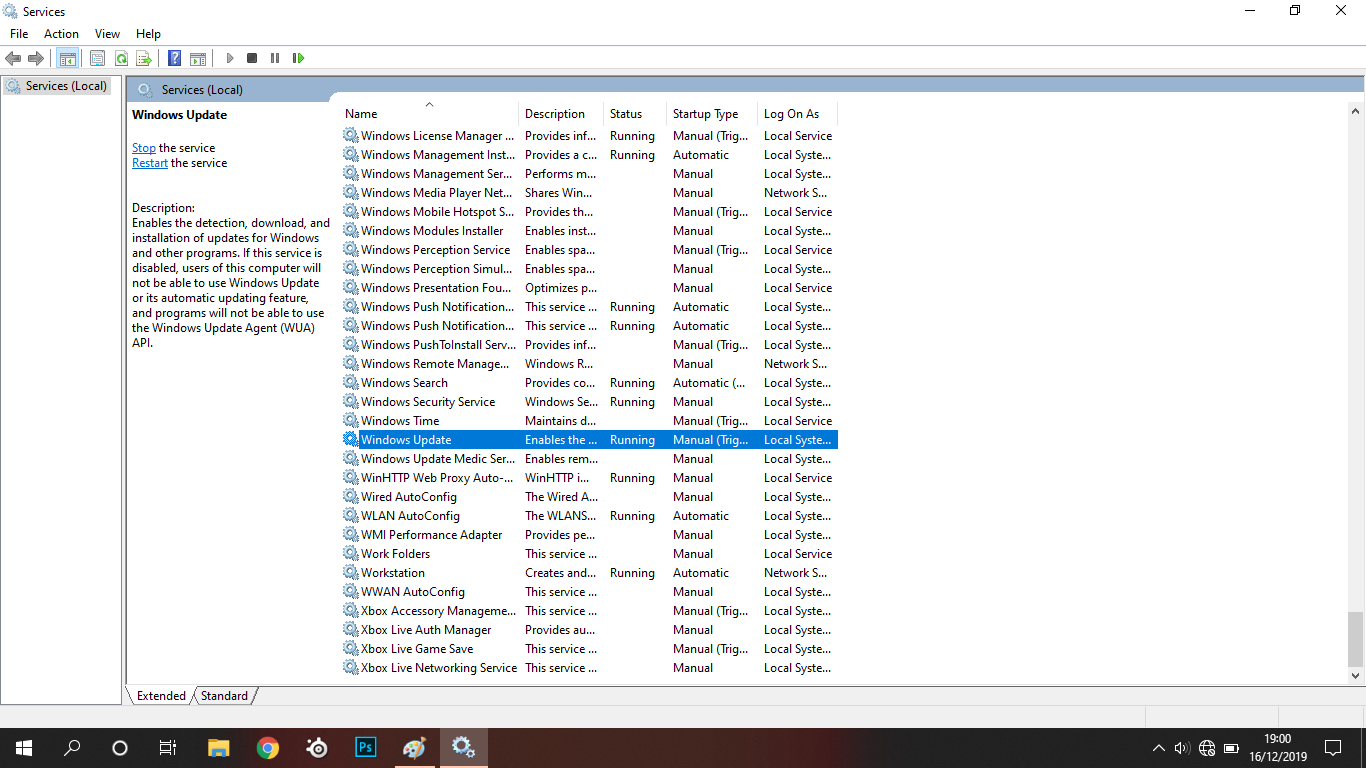Click the scrollbar down arrow of services list
Screen dimensions: 1366x768
pyautogui.click(x=1355, y=676)
